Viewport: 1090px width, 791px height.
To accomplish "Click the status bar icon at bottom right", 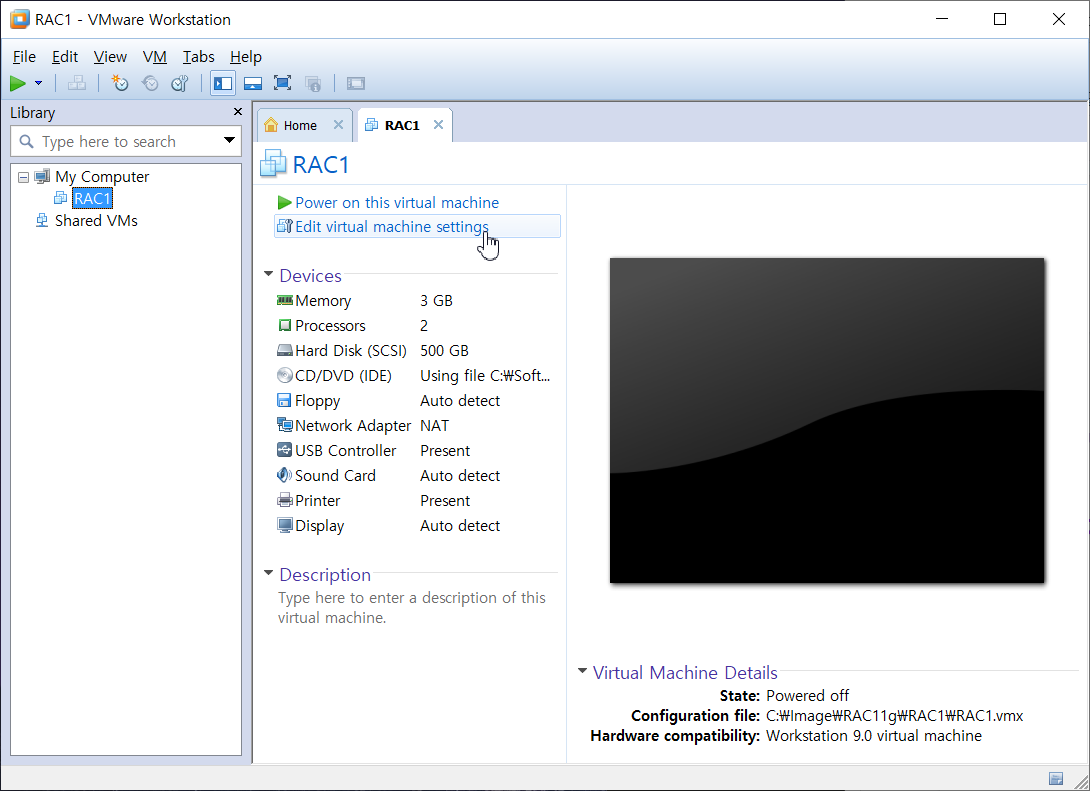I will click(1056, 778).
